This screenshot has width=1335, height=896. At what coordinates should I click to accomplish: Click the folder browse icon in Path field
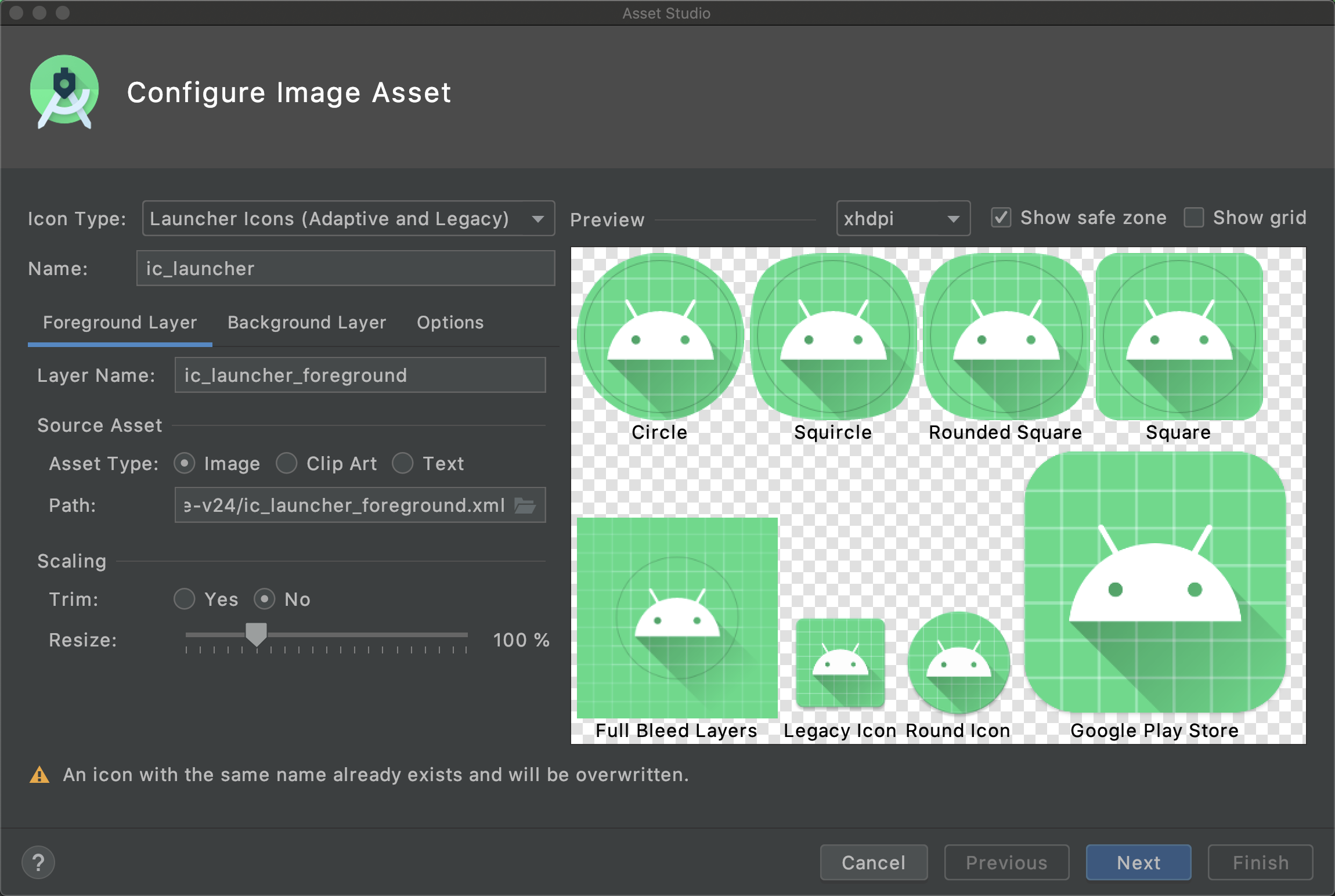pos(525,505)
